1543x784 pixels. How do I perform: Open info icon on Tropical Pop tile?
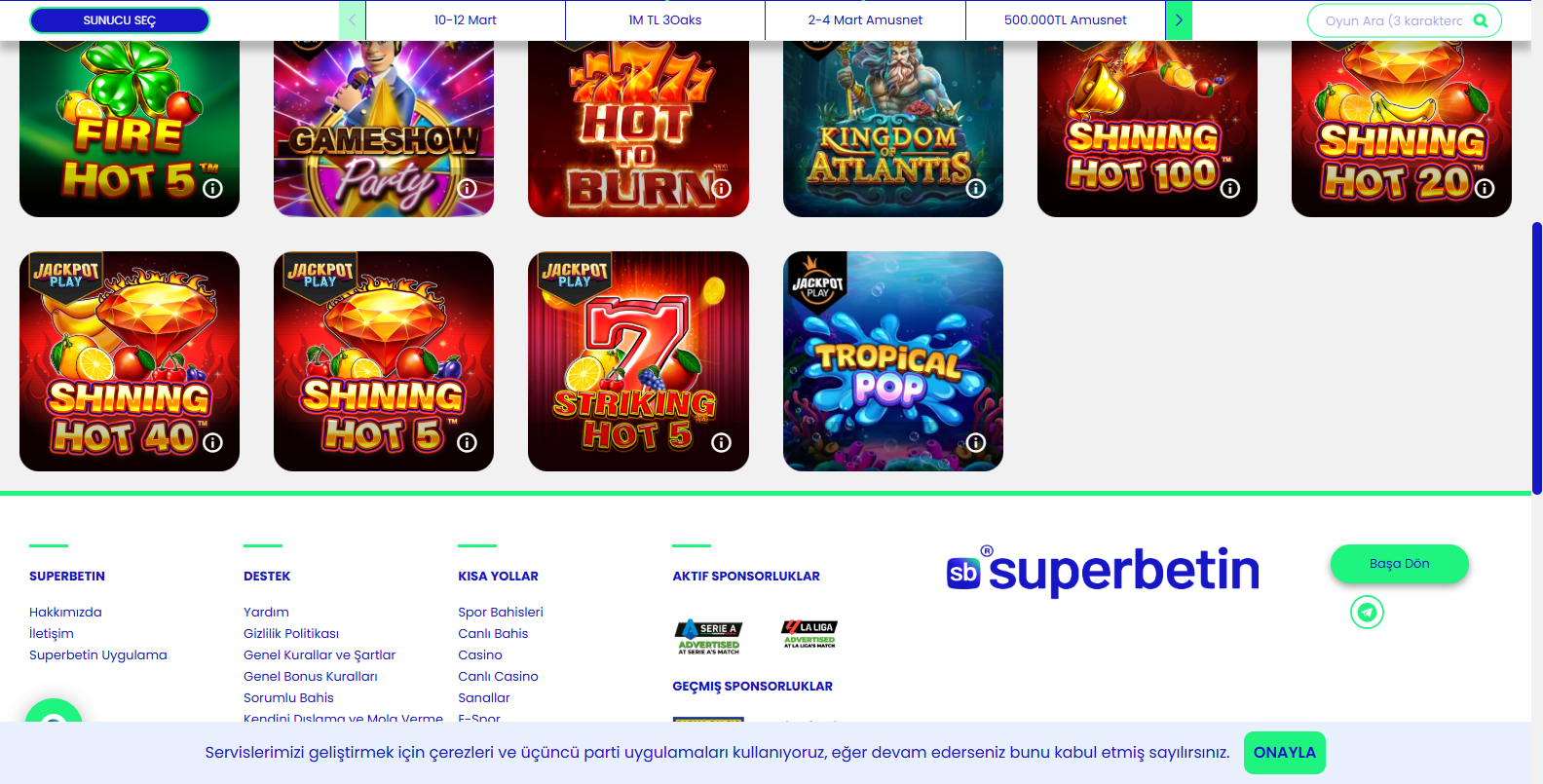click(x=976, y=443)
